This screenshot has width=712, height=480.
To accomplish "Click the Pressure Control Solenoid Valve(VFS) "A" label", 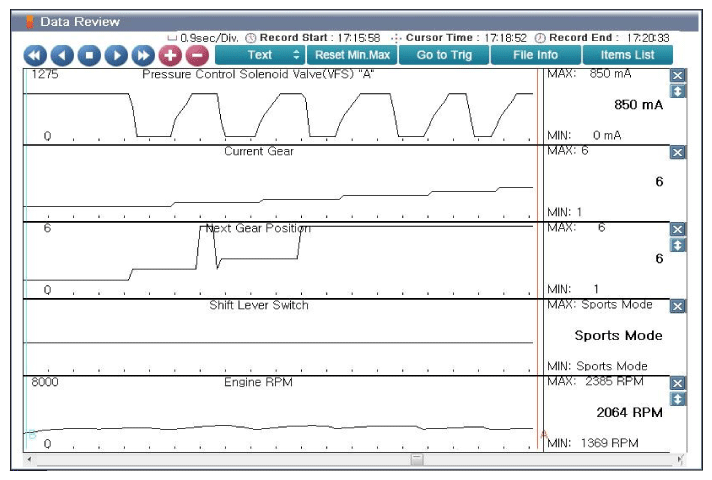I will click(x=258, y=74).
